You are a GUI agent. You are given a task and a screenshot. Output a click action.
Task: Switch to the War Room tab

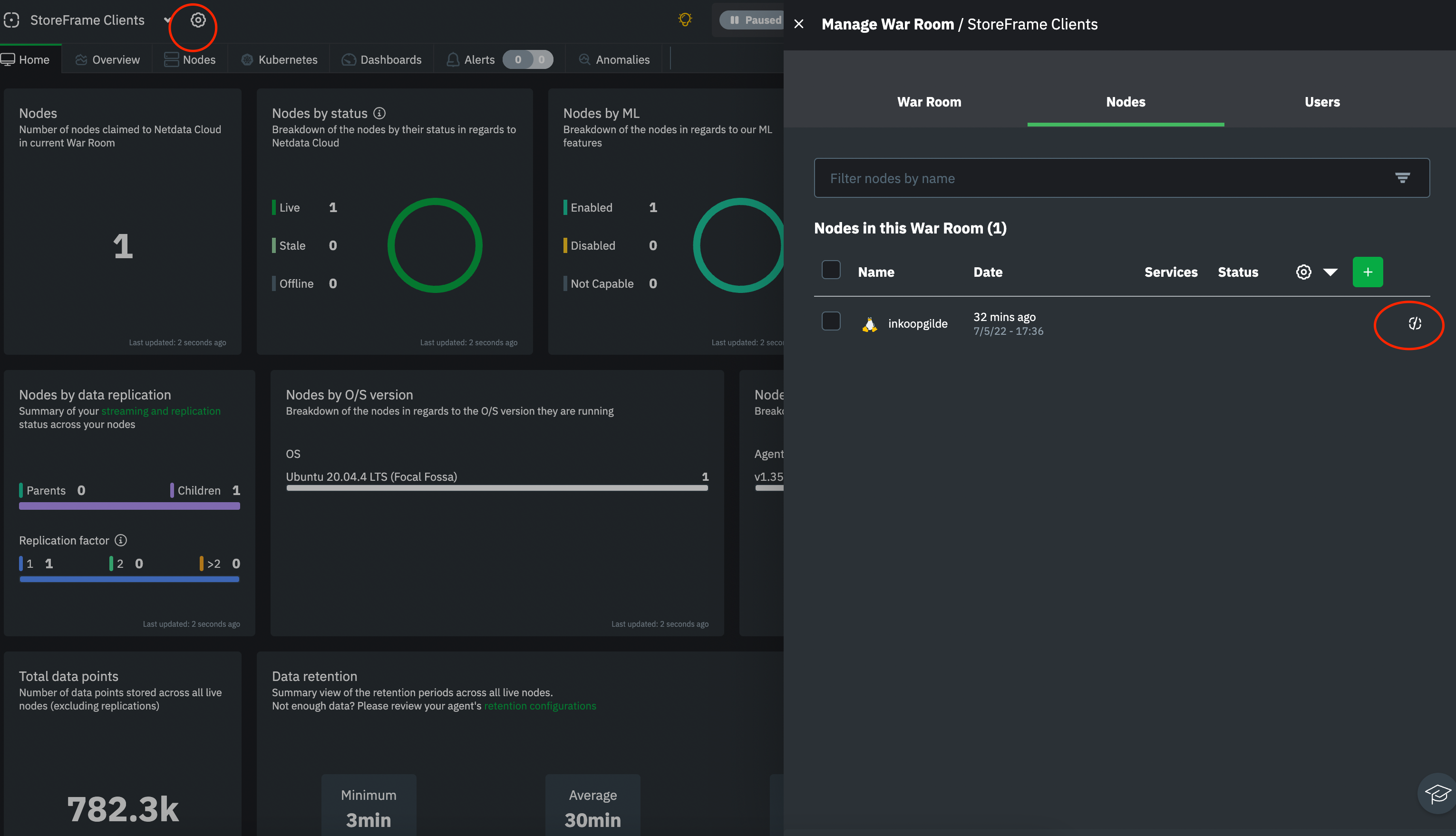(x=929, y=102)
